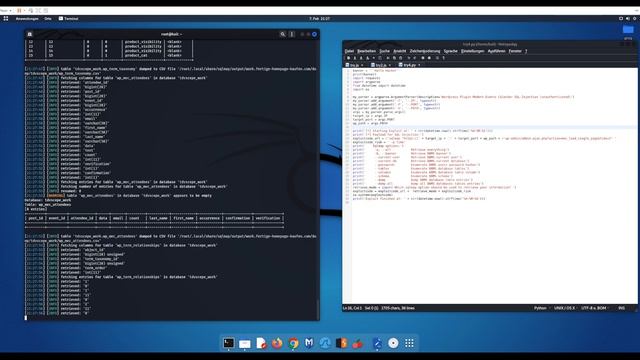Open the disc icon in the dock
The image size is (640, 360).
click(x=393, y=343)
